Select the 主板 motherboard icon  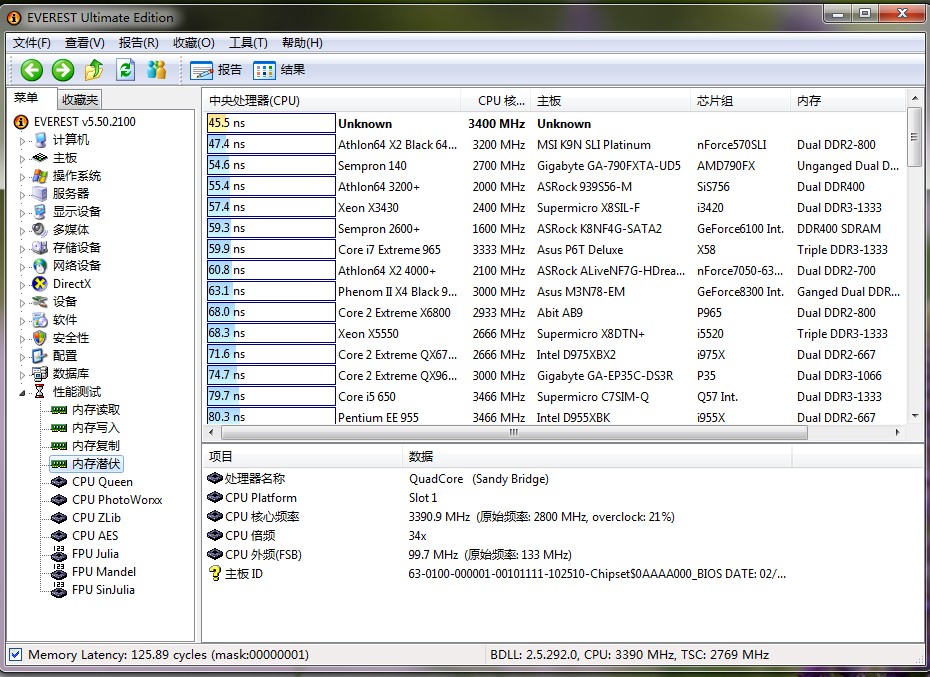click(40, 158)
